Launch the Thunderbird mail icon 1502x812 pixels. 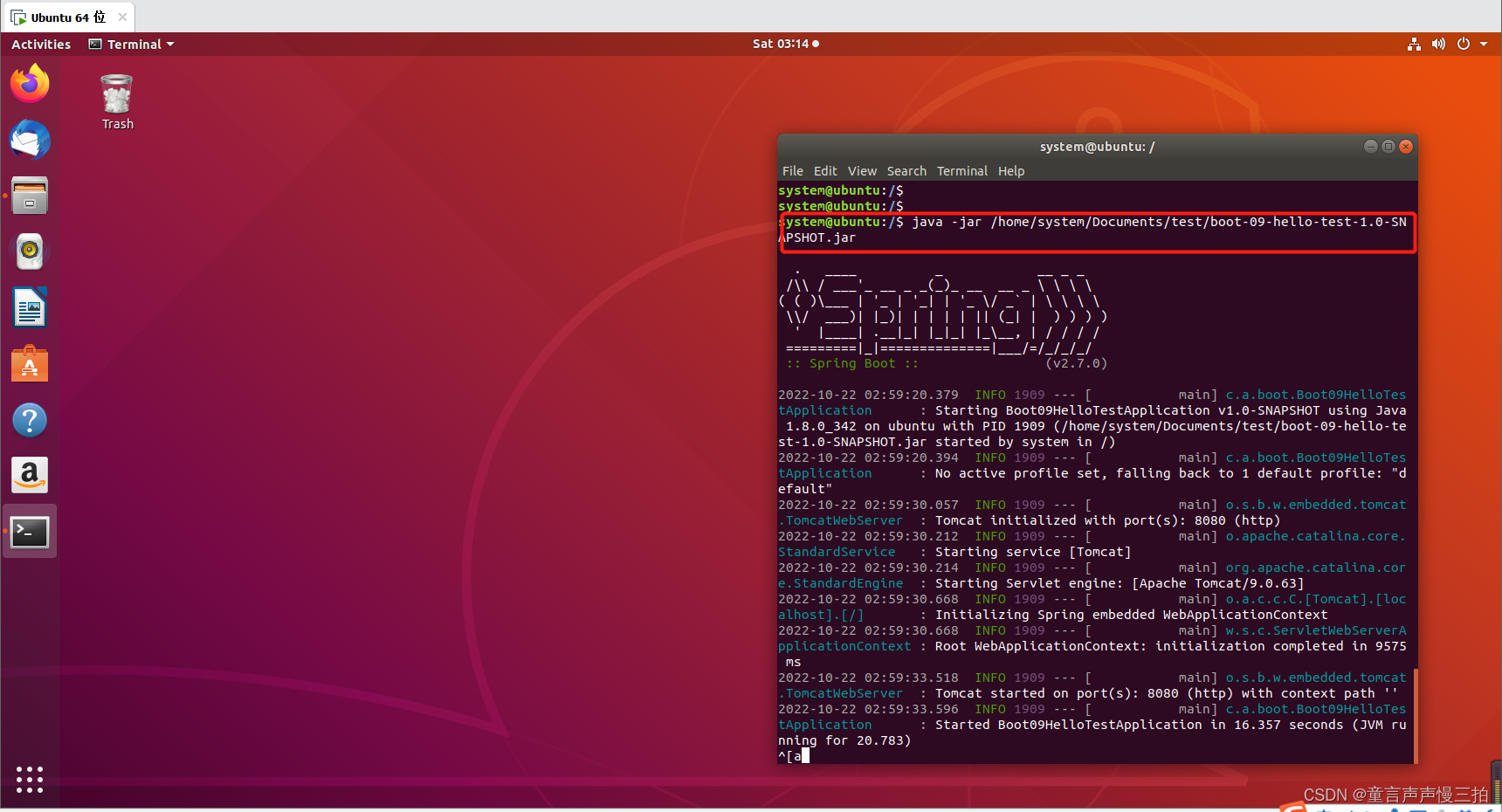click(29, 141)
